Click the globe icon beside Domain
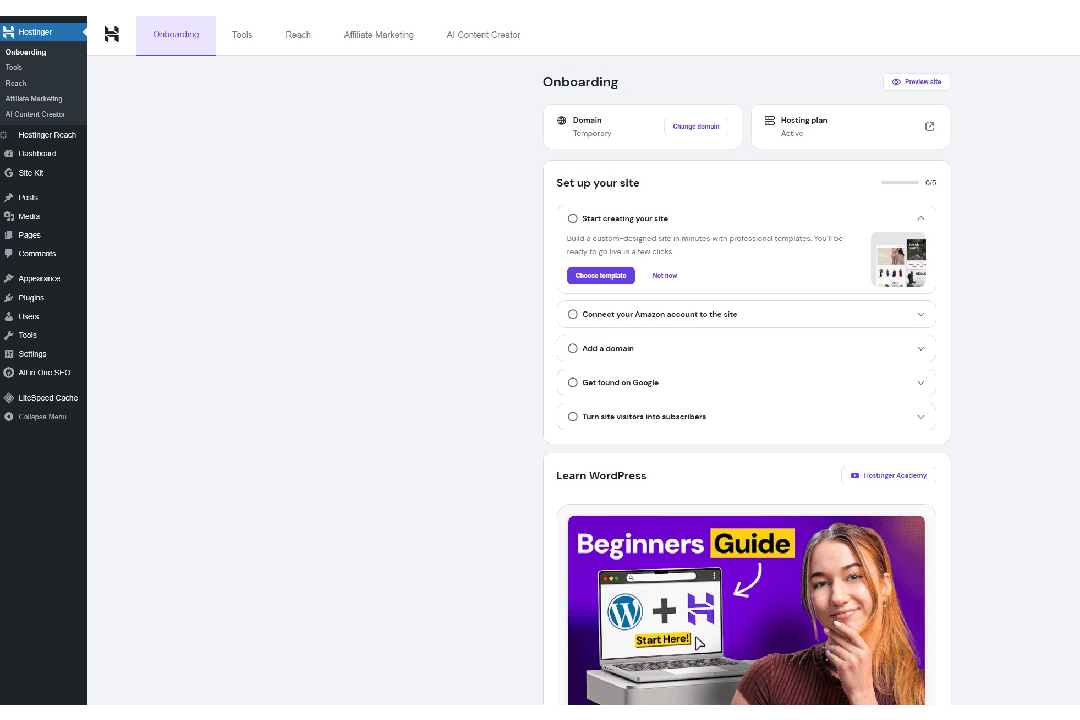The height and width of the screenshot is (720, 1080). [x=561, y=120]
